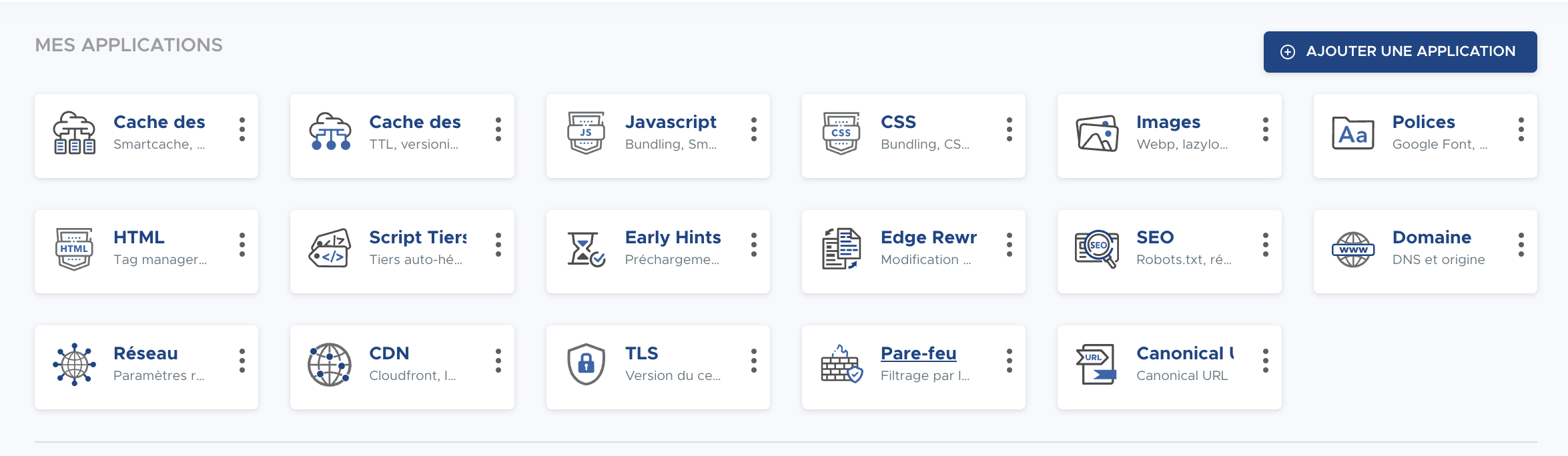Click the Edge Rewrite document icon
This screenshot has width=1568, height=456.
click(x=841, y=248)
